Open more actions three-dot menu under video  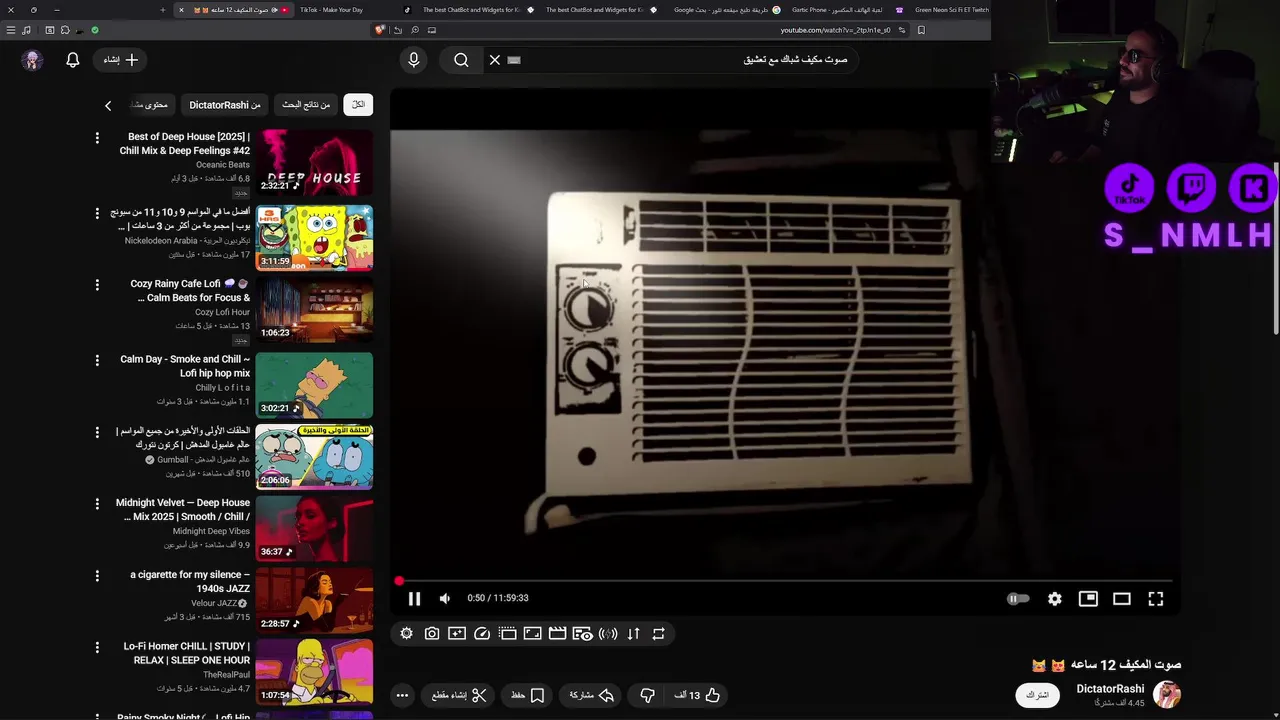(x=402, y=695)
